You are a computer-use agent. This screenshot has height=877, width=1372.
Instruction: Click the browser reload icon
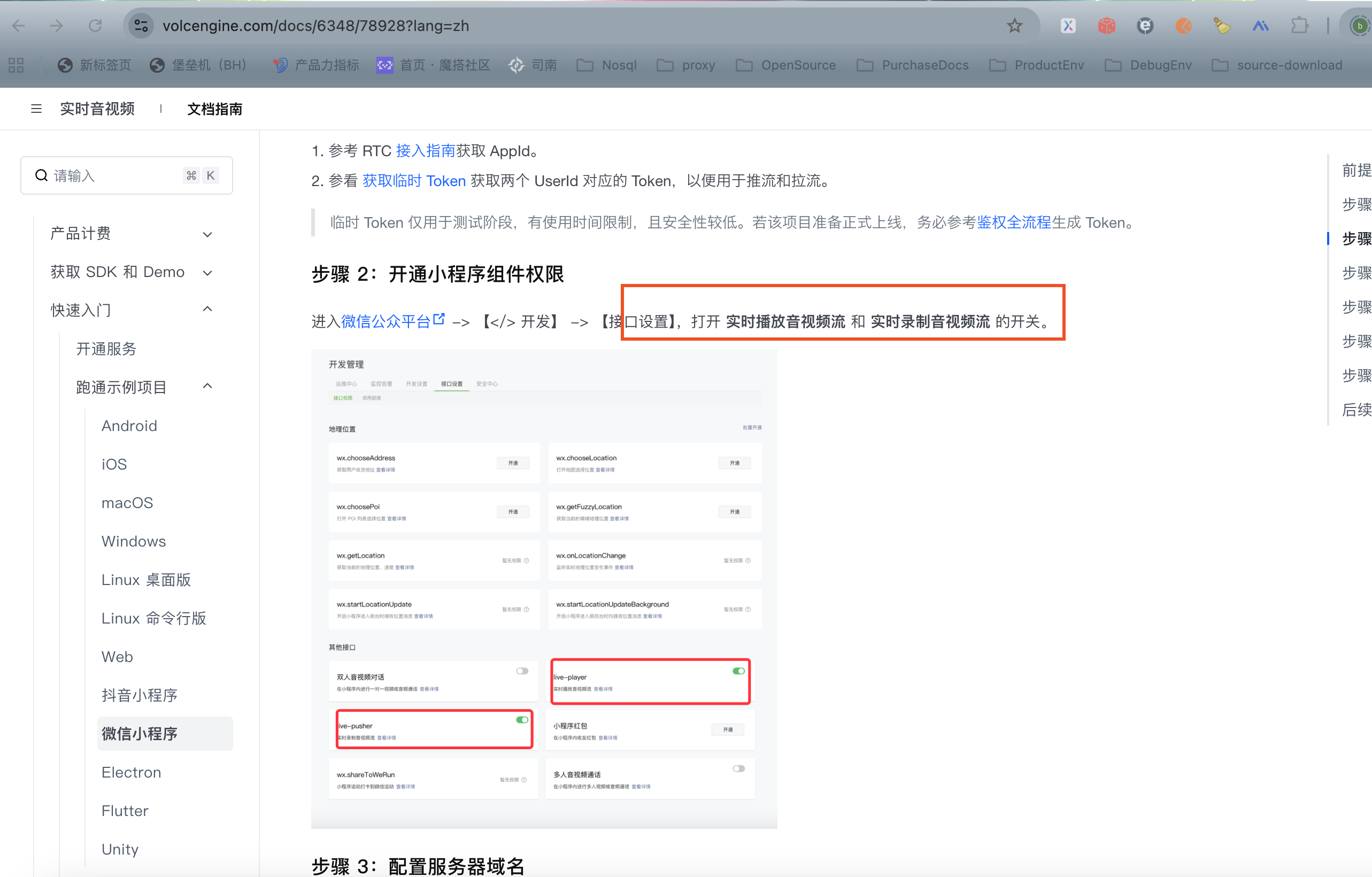click(x=95, y=26)
